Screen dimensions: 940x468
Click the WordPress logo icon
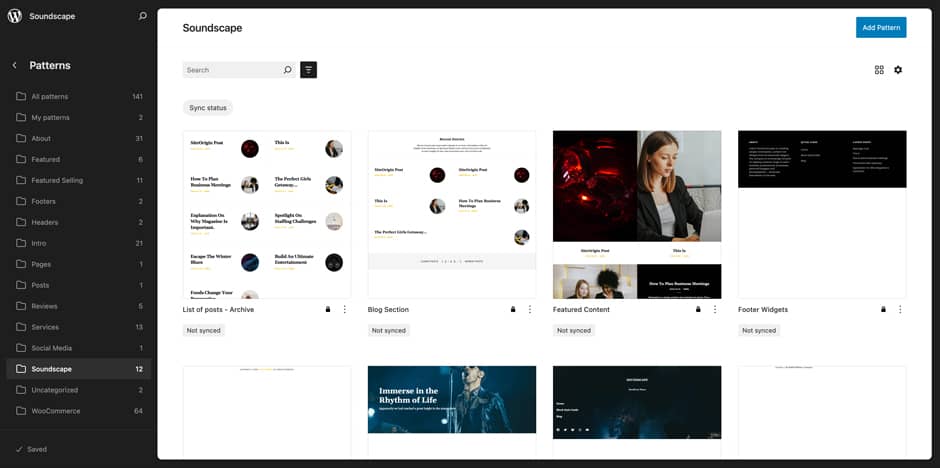tap(15, 16)
